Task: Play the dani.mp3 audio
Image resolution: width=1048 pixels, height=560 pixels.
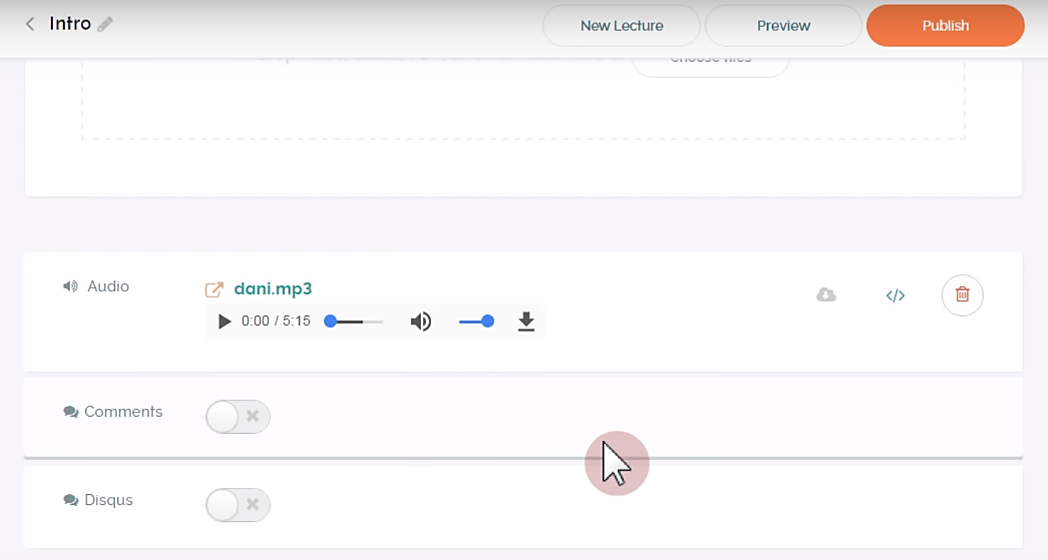Action: pos(224,322)
